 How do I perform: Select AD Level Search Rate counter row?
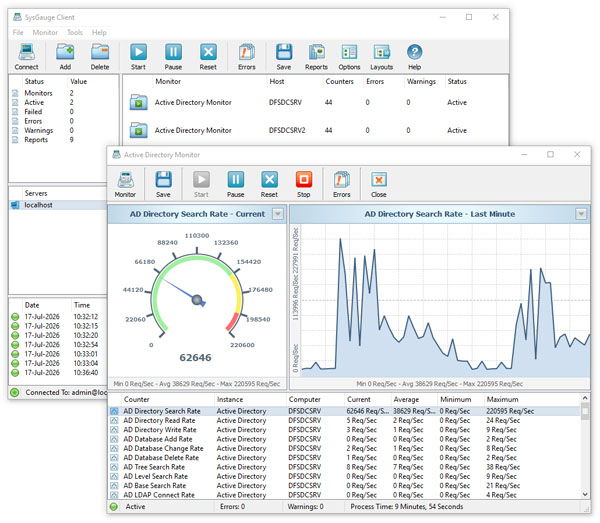click(344, 476)
